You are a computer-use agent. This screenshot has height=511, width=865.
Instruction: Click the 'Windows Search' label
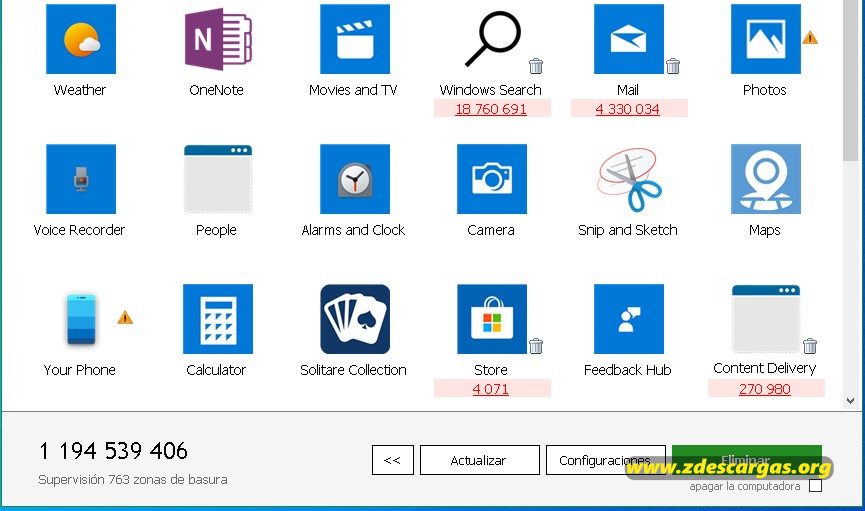pos(491,90)
